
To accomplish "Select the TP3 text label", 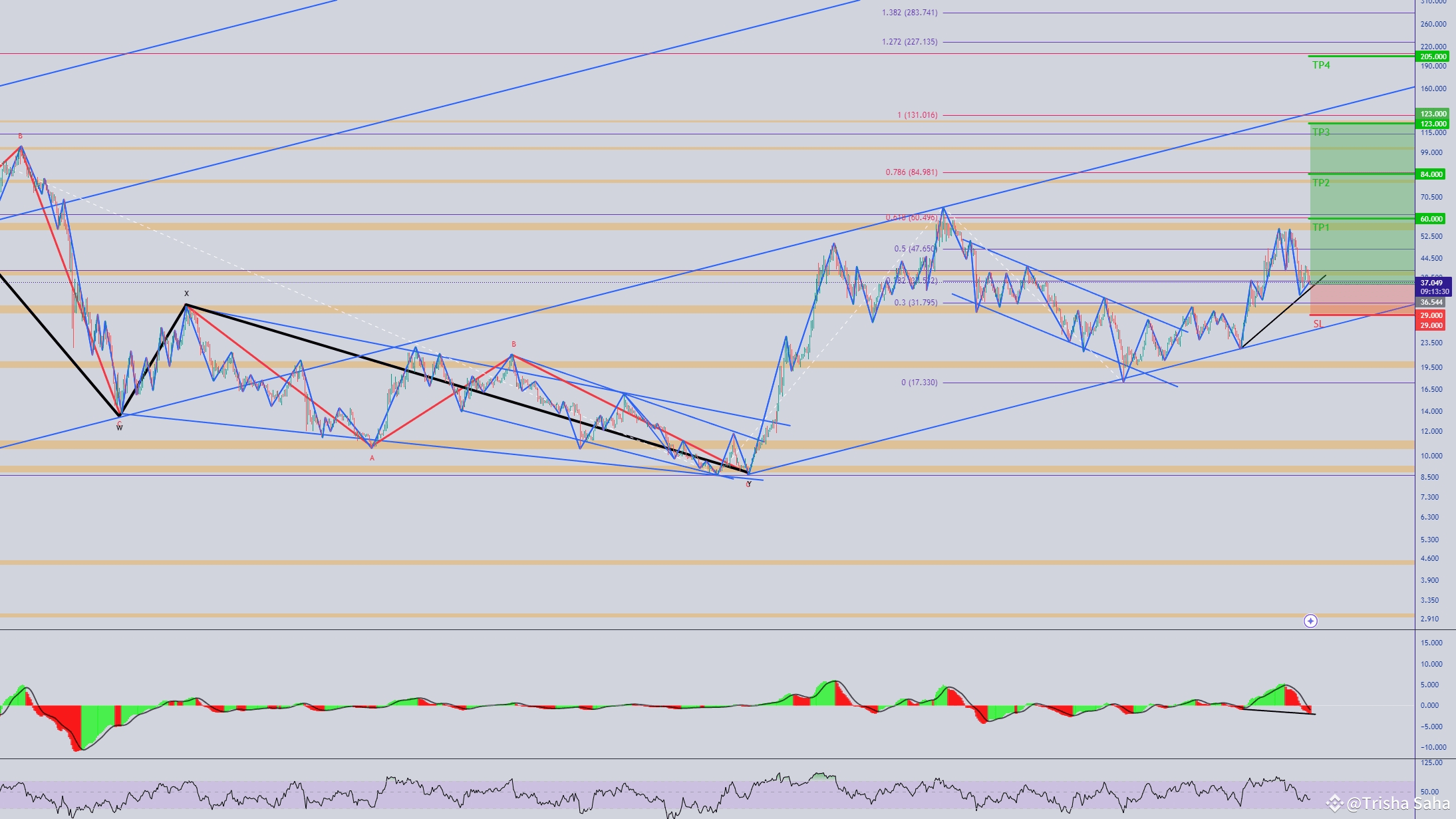I will [x=1321, y=132].
